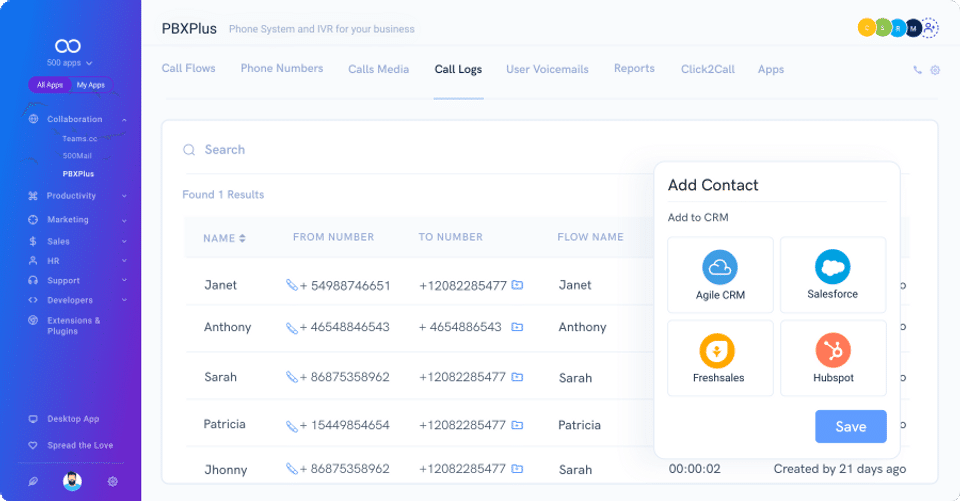Expand the Sales section
The width and height of the screenshot is (960, 501).
click(124, 241)
